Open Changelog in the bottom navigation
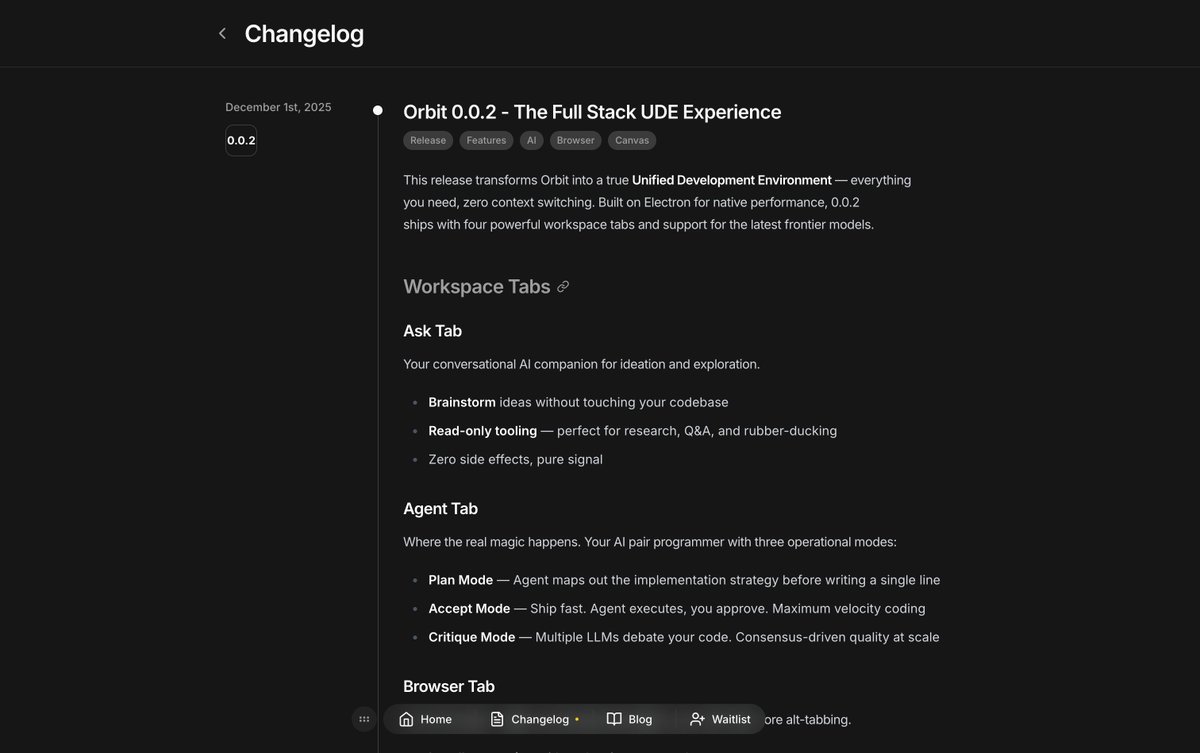 pos(534,719)
